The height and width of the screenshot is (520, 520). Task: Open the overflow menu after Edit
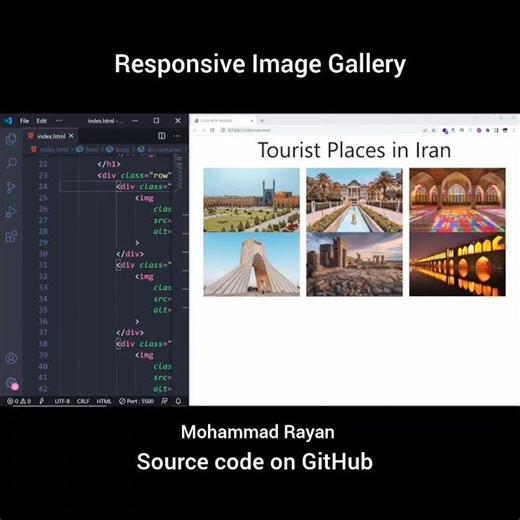click(59, 121)
